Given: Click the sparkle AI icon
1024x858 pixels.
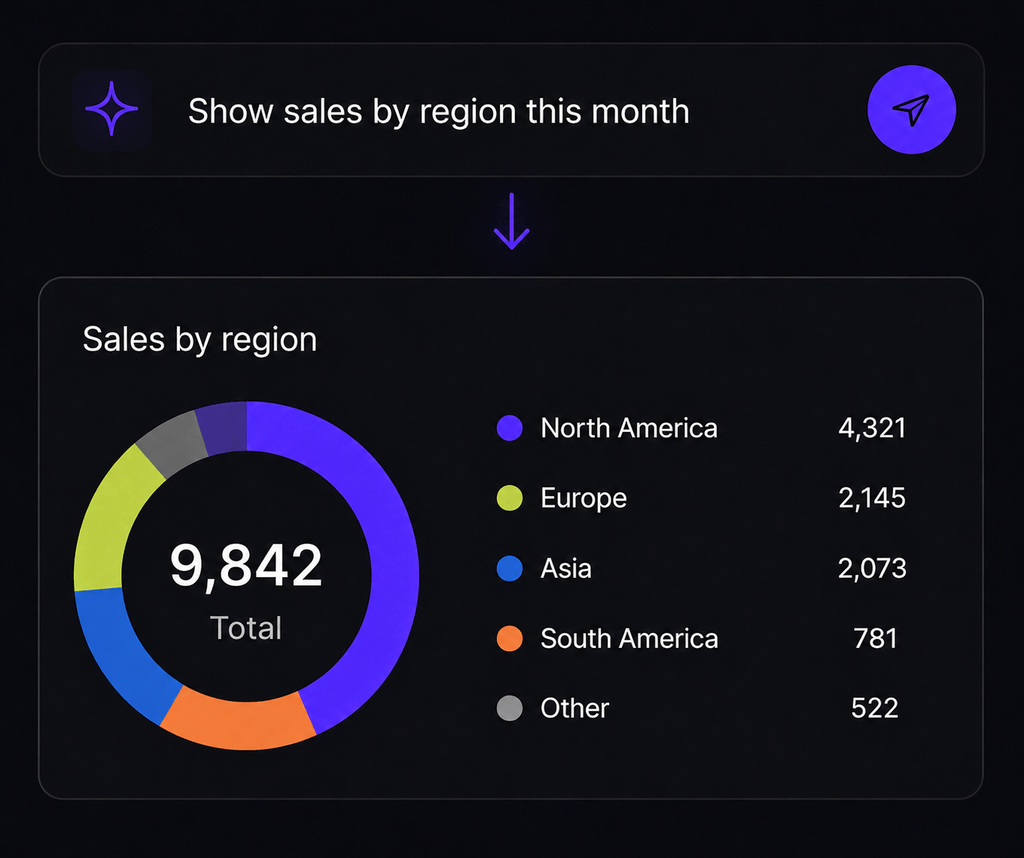Looking at the screenshot, I should [x=112, y=108].
